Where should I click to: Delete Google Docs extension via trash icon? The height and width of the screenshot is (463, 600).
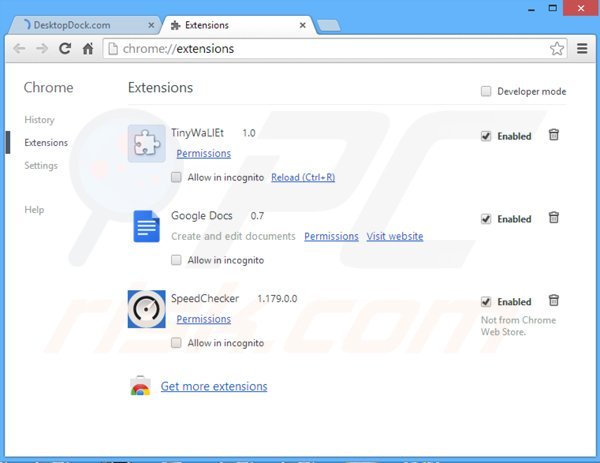click(x=553, y=218)
